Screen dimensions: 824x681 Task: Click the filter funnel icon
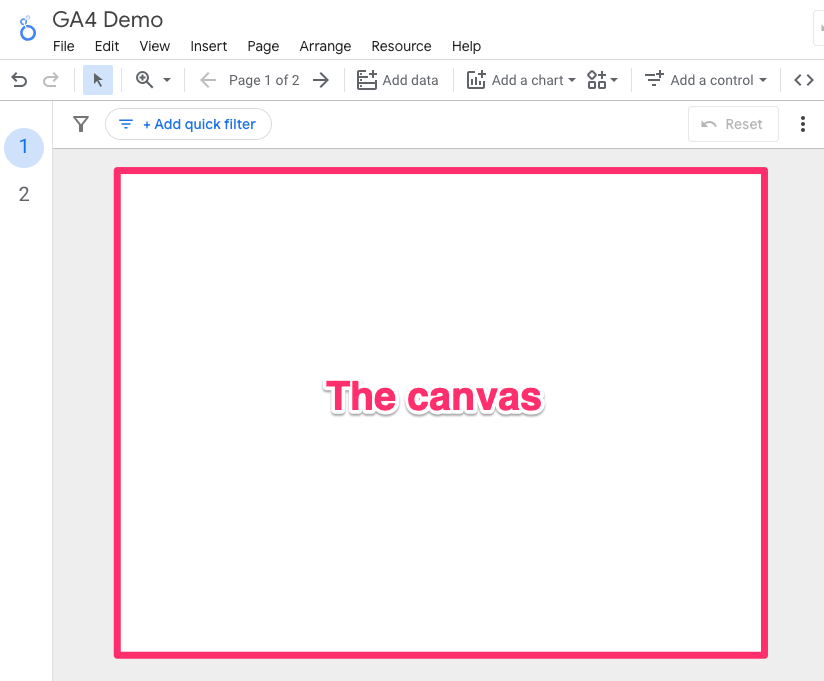[x=81, y=124]
